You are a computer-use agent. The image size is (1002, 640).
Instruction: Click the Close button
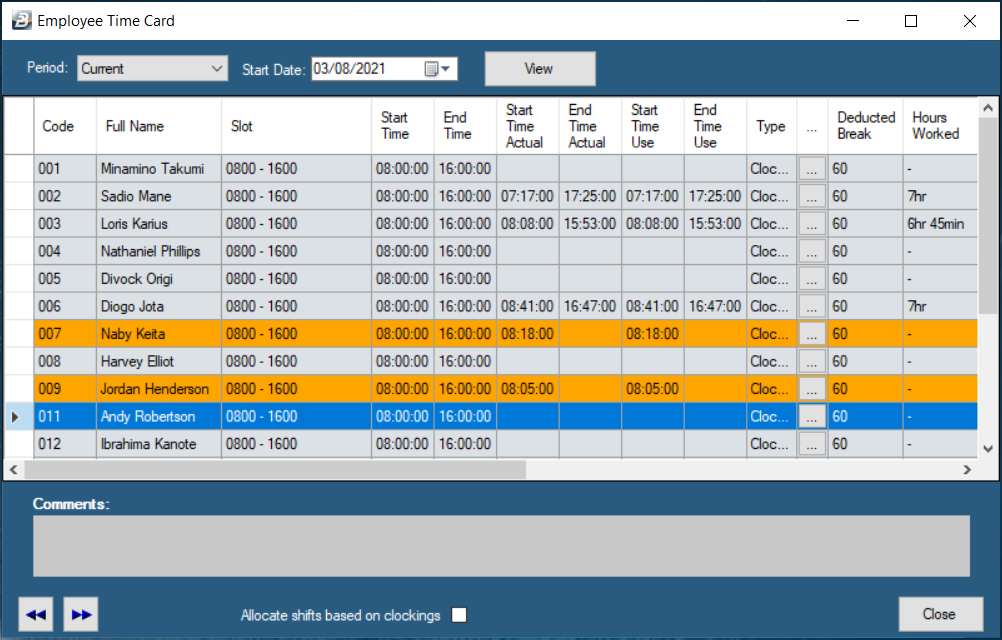tap(941, 614)
